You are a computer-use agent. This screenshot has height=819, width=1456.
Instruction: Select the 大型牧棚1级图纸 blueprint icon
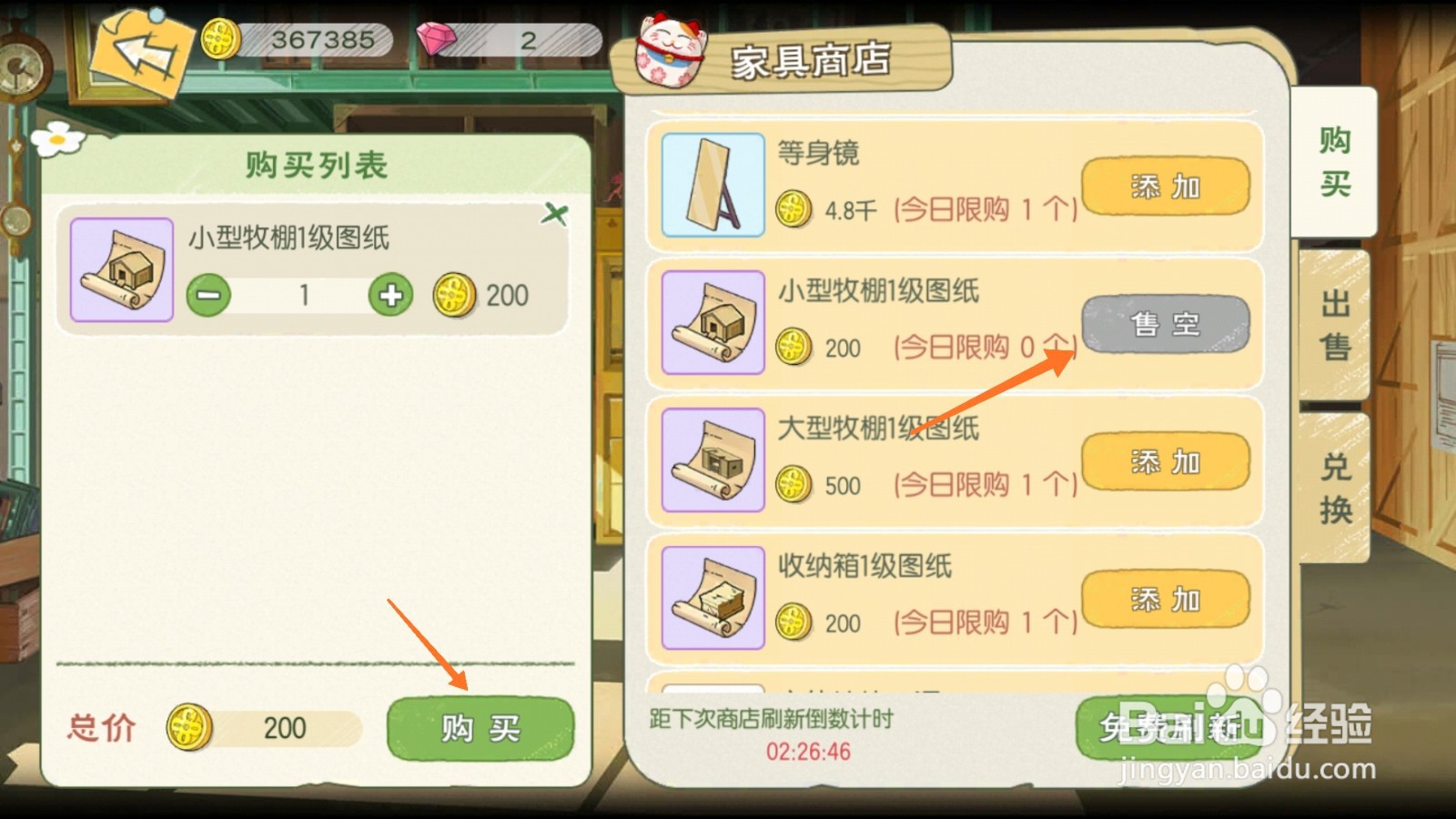pos(713,460)
